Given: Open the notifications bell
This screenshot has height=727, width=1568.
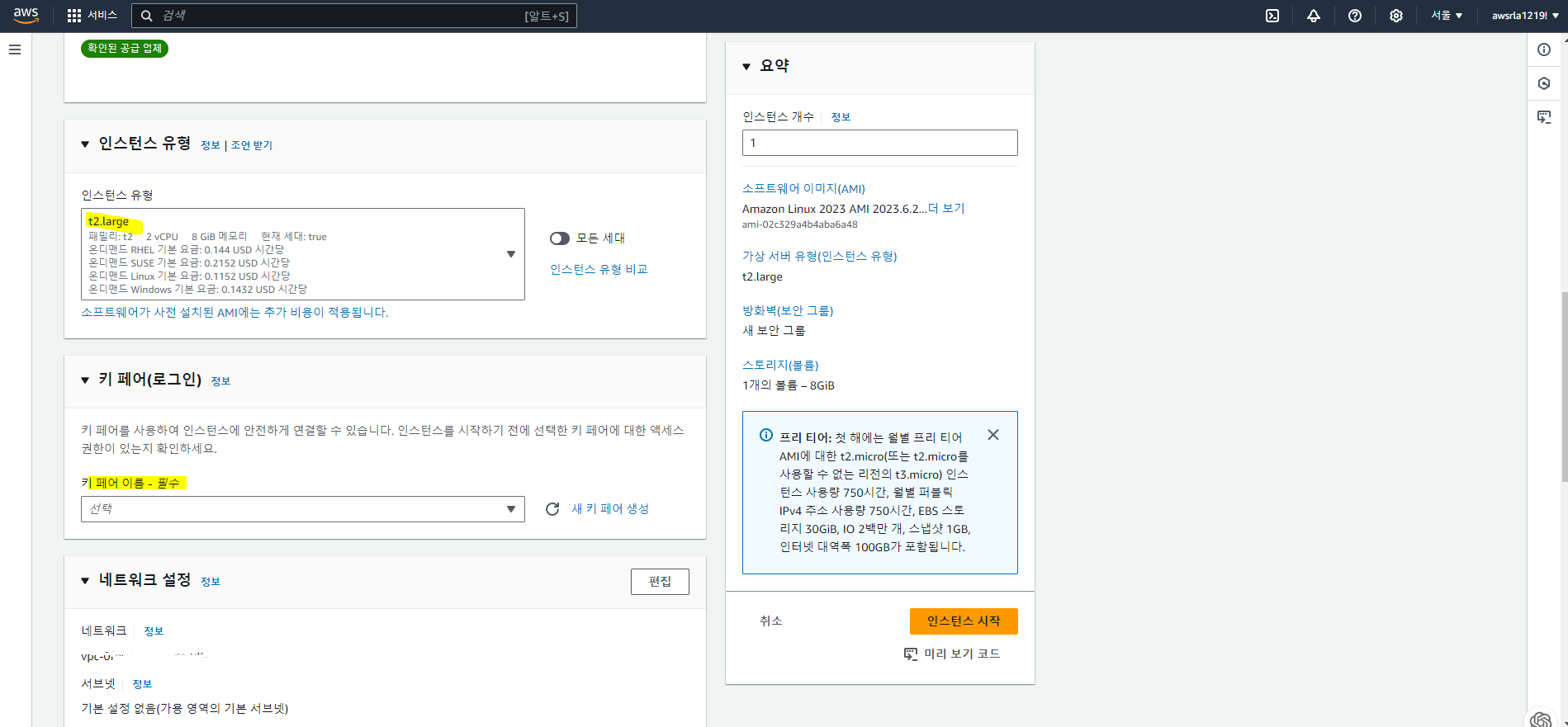Looking at the screenshot, I should pos(1314,16).
